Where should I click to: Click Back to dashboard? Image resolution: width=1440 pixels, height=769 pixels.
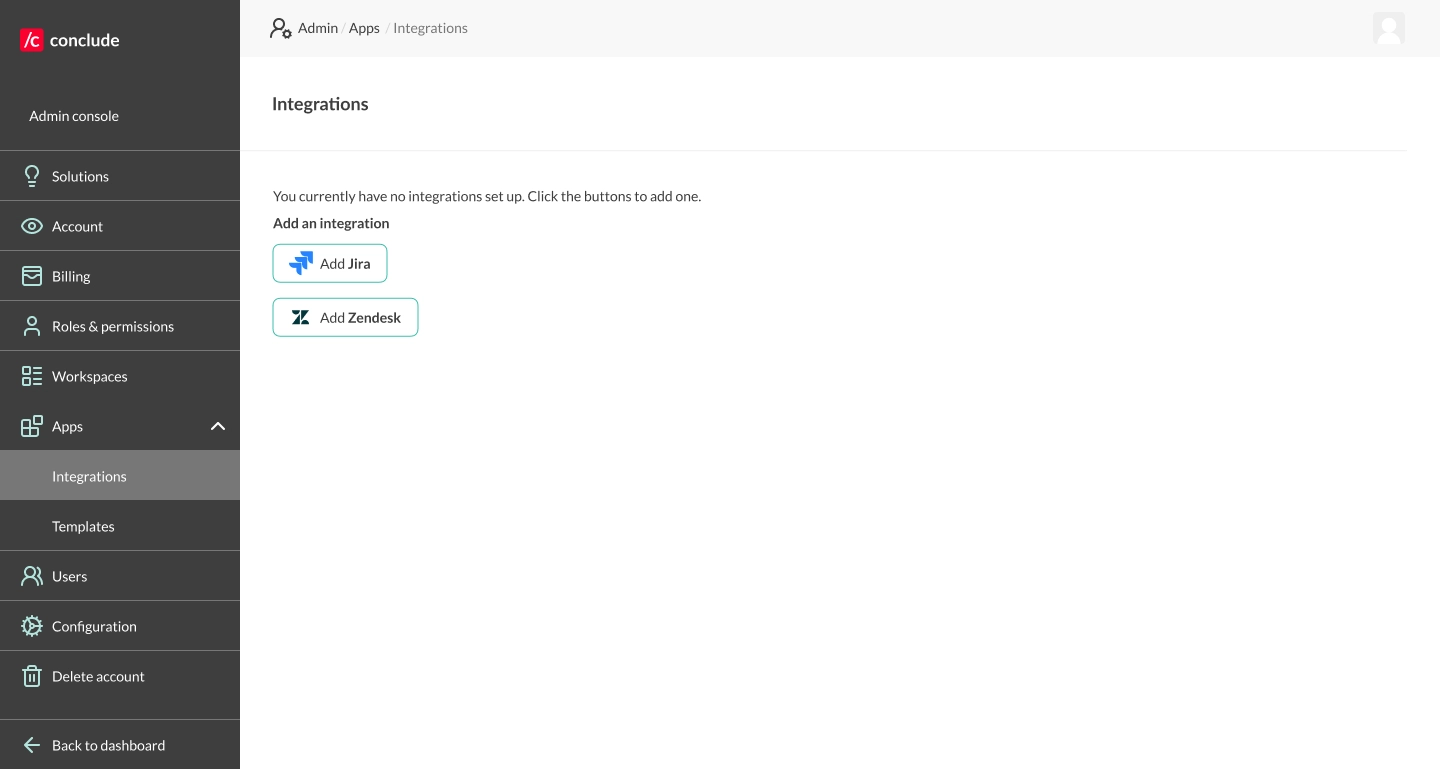point(108,745)
